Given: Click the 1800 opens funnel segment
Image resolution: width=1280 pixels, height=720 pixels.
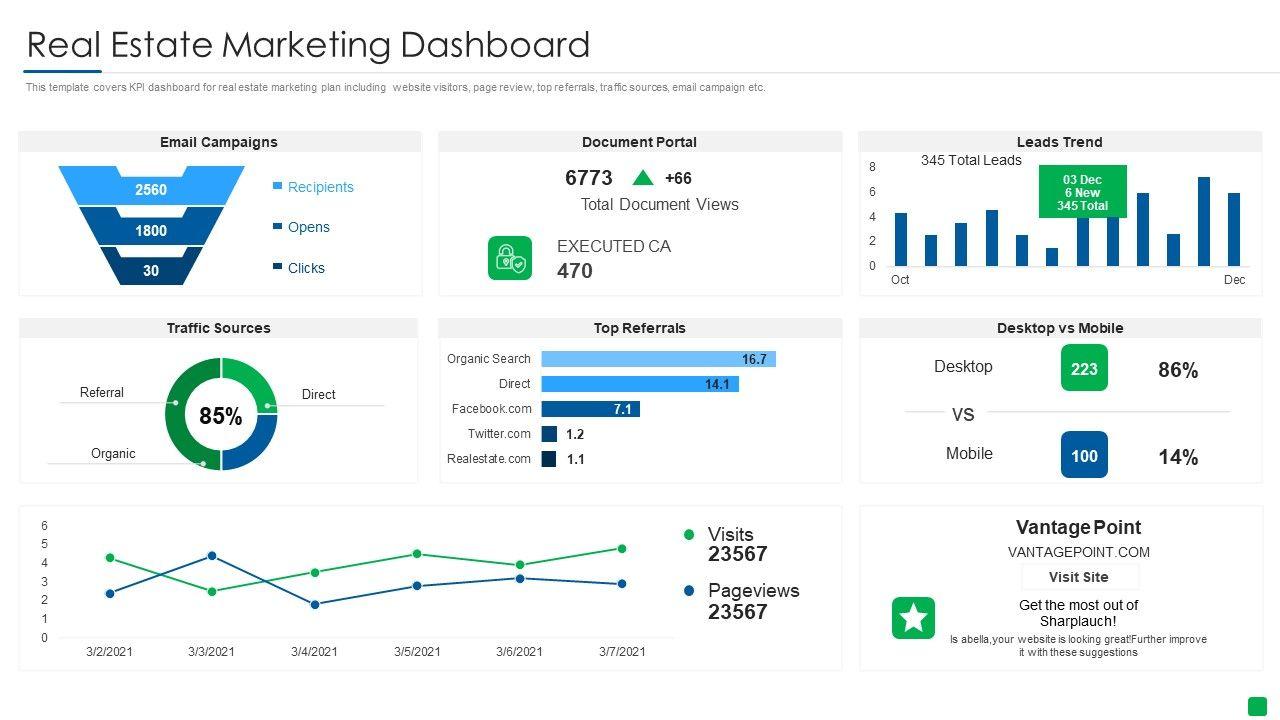Looking at the screenshot, I should click(x=151, y=227).
